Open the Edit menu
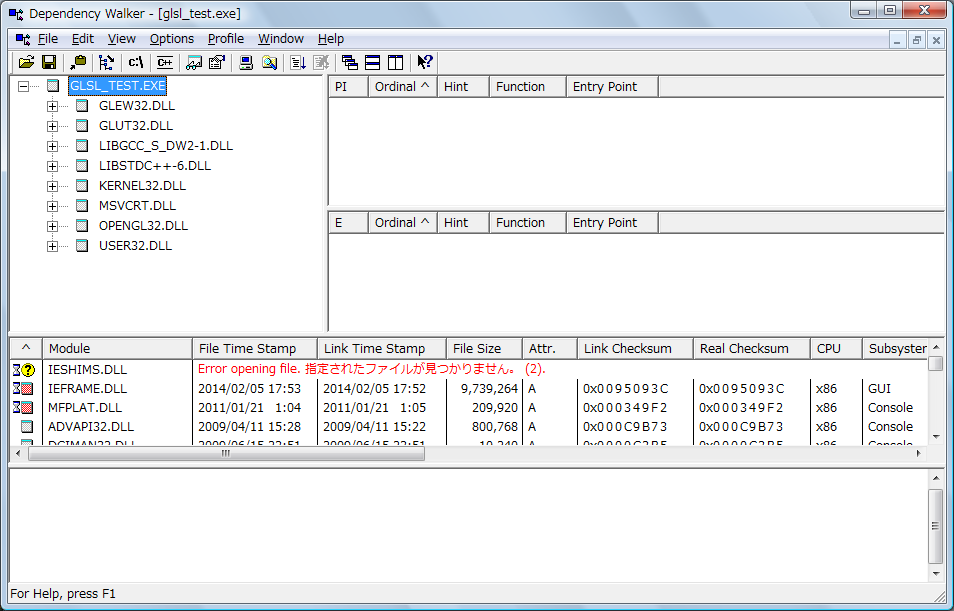This screenshot has width=954, height=611. pyautogui.click(x=83, y=39)
